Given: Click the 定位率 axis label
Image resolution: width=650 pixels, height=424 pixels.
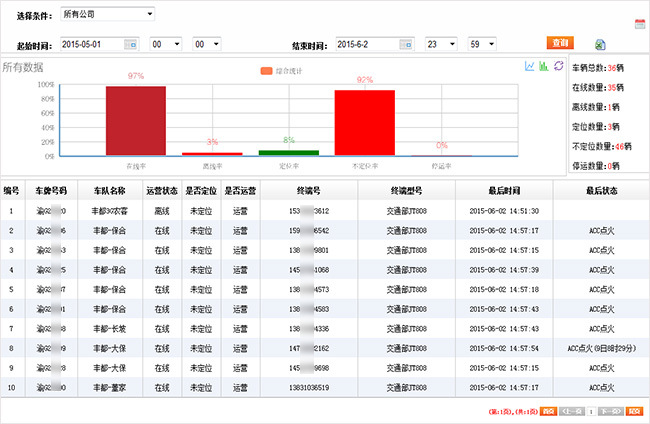Looking at the screenshot, I should [x=289, y=166].
